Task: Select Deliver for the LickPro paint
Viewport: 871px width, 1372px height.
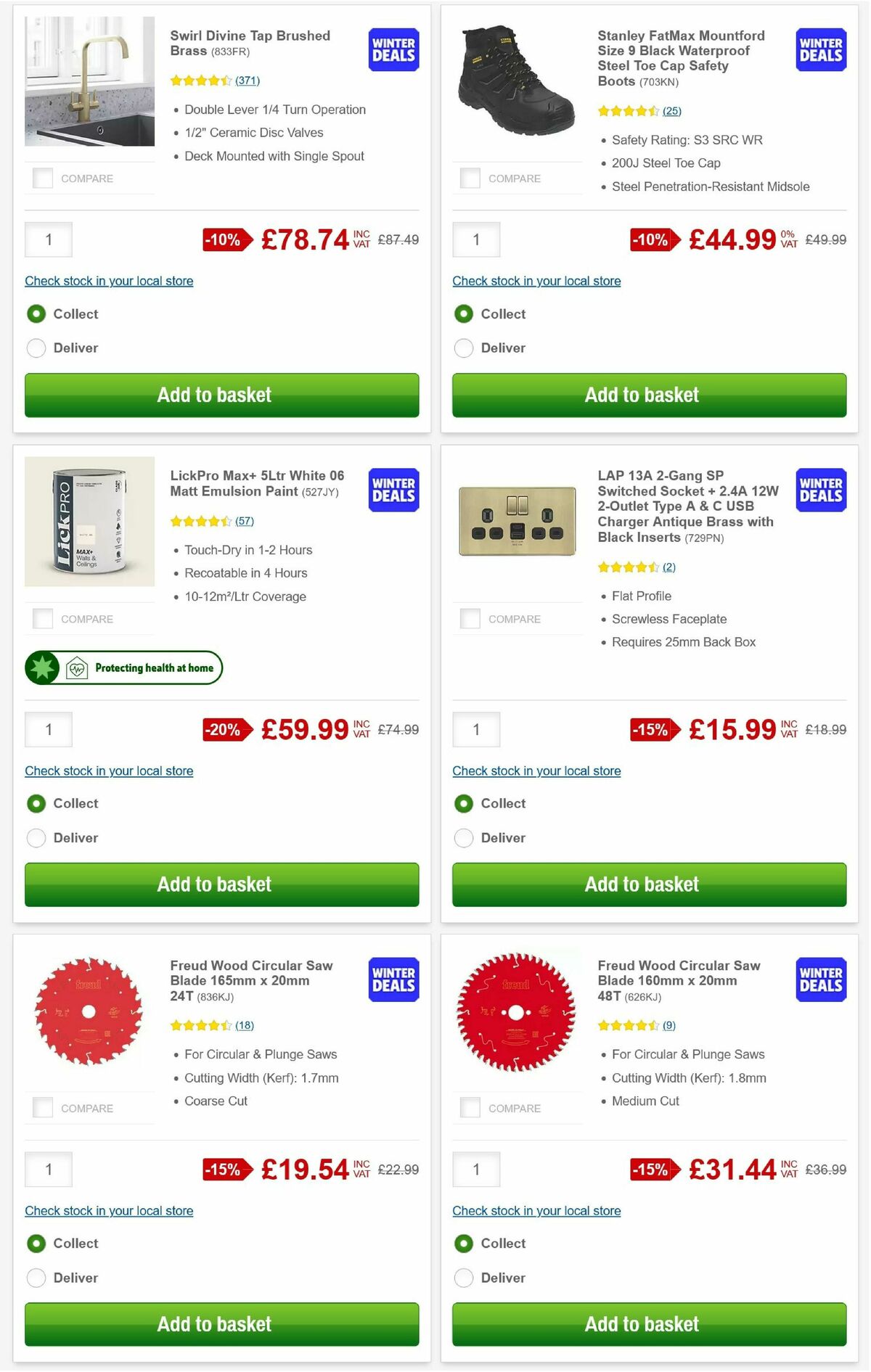Action: pos(36,837)
